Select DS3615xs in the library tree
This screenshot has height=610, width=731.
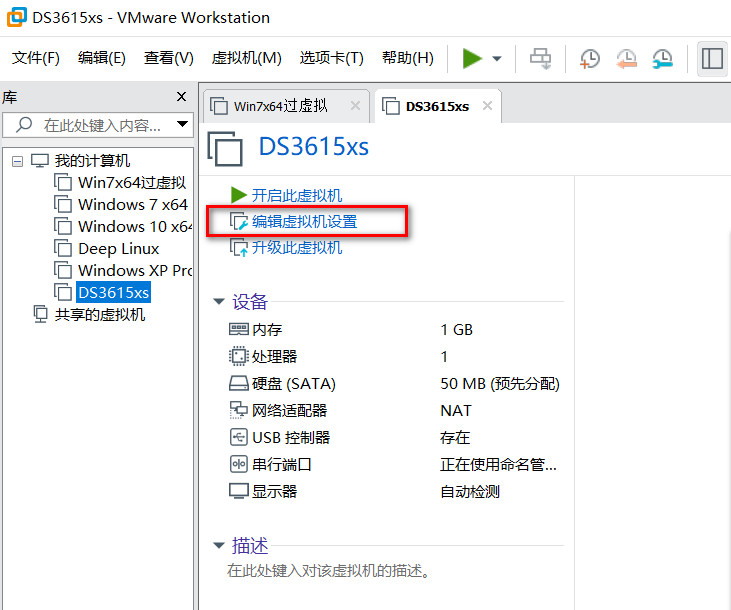point(113,292)
